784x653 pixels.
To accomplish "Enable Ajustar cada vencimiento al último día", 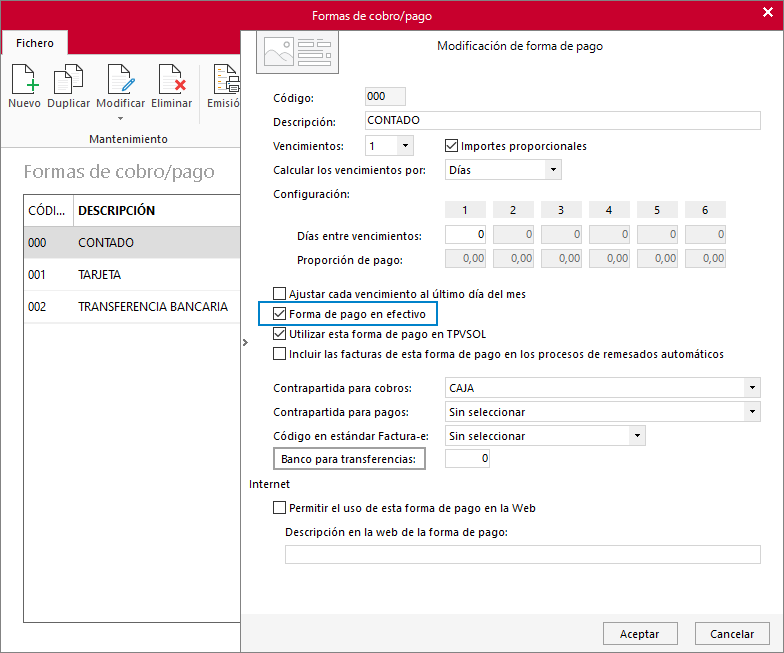I will (x=280, y=294).
